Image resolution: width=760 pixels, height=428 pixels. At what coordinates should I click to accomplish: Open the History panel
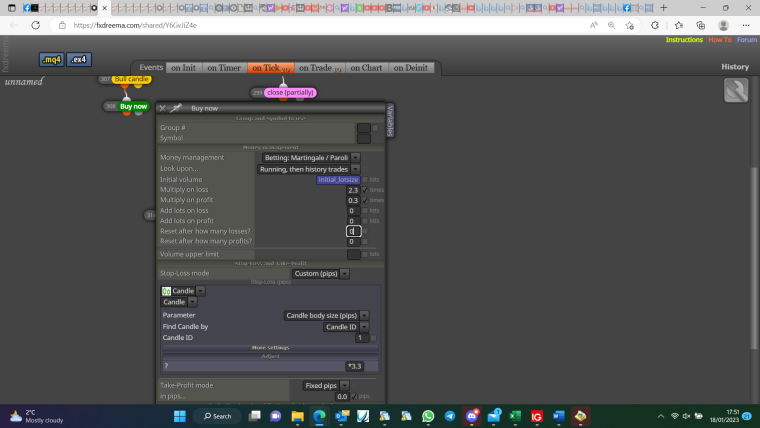point(735,67)
